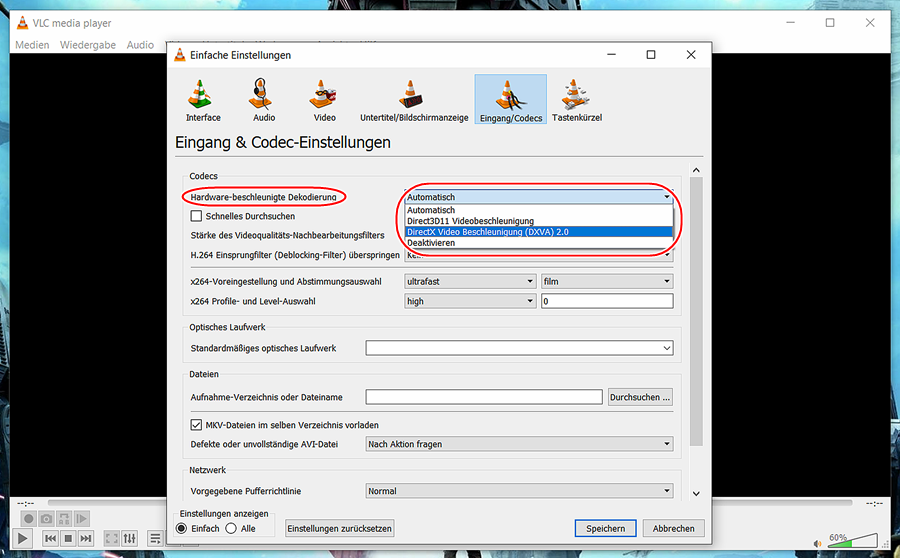Image resolution: width=900 pixels, height=558 pixels.
Task: Open the Tastenkürzel settings category
Action: point(576,100)
